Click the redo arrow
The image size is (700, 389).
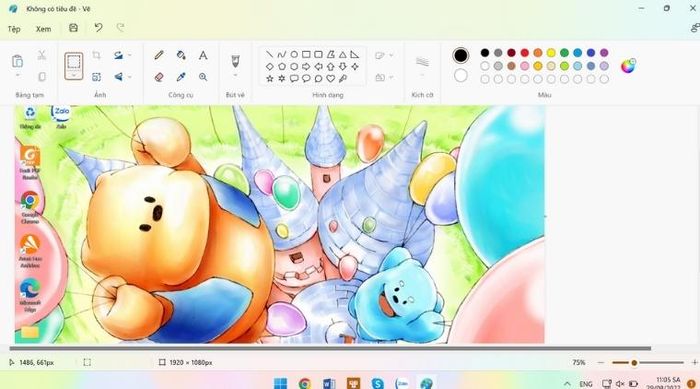121,28
